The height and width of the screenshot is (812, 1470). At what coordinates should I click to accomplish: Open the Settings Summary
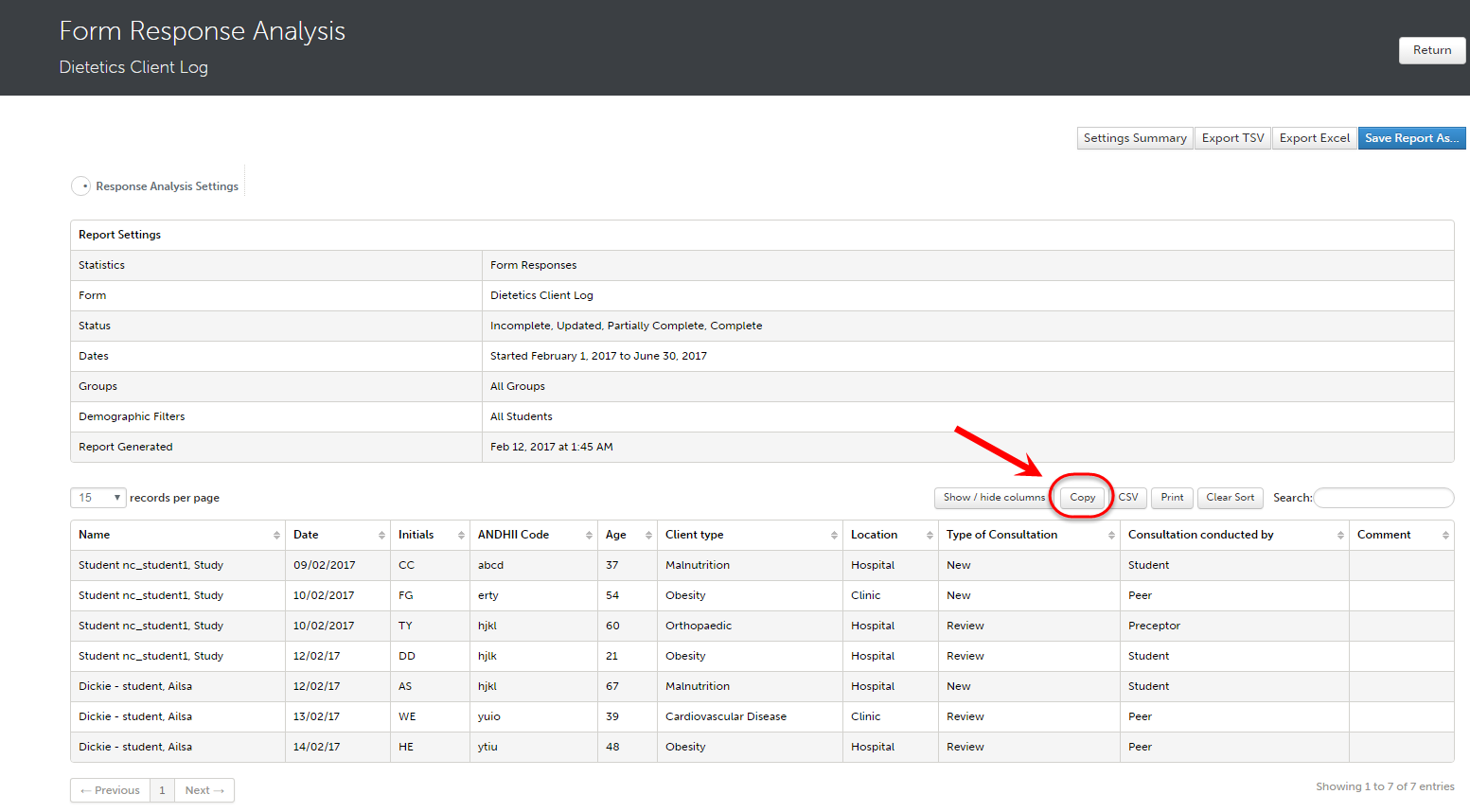(1135, 138)
